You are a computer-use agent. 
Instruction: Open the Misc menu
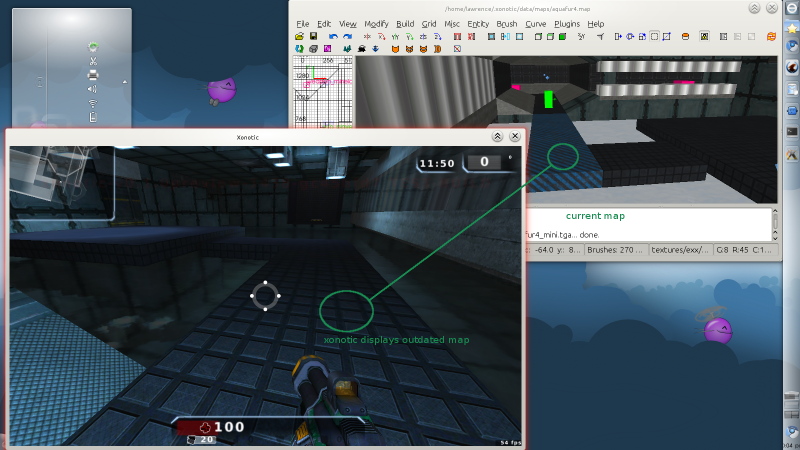452,23
